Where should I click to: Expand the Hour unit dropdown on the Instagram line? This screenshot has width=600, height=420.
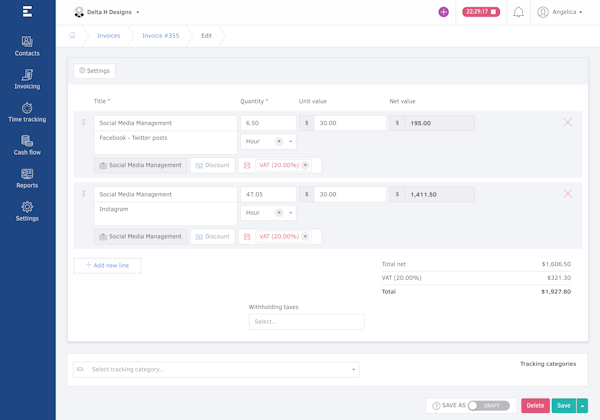pyautogui.click(x=290, y=213)
